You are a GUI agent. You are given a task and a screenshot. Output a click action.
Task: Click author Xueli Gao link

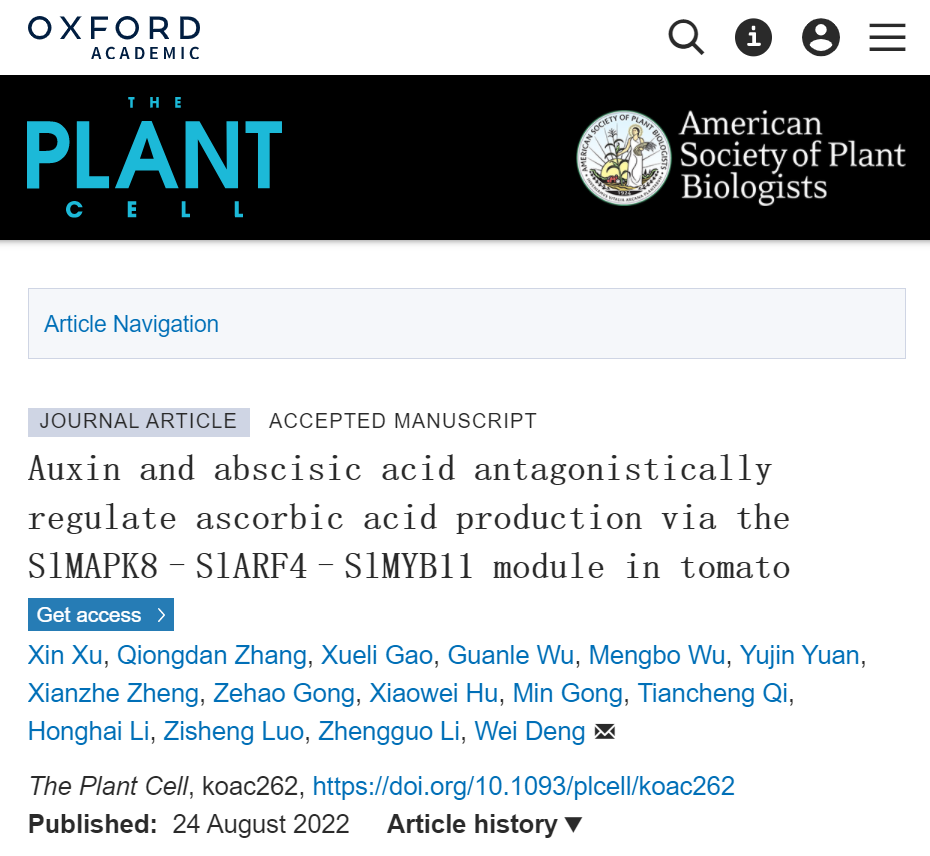click(x=377, y=656)
